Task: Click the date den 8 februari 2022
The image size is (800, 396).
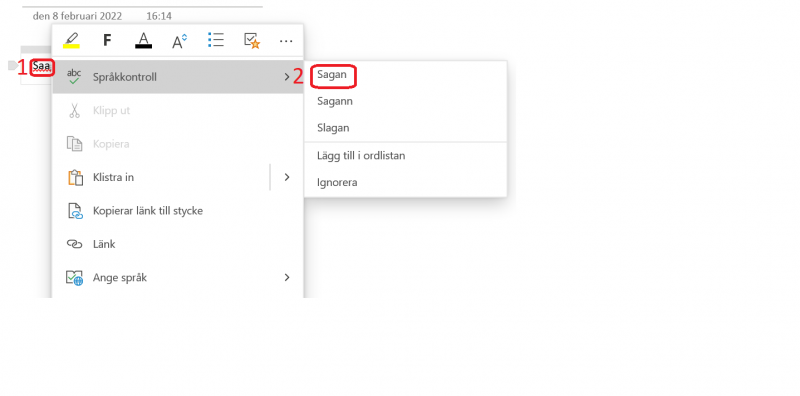Action: (77, 16)
